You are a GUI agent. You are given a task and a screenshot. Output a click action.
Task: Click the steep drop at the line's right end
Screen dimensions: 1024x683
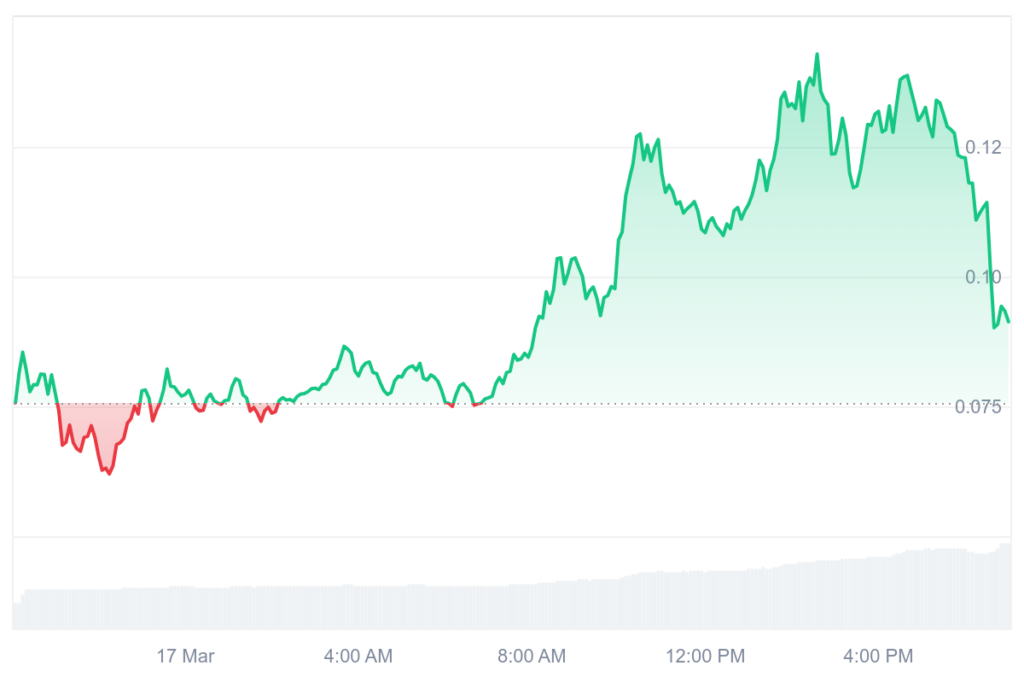coord(991,280)
